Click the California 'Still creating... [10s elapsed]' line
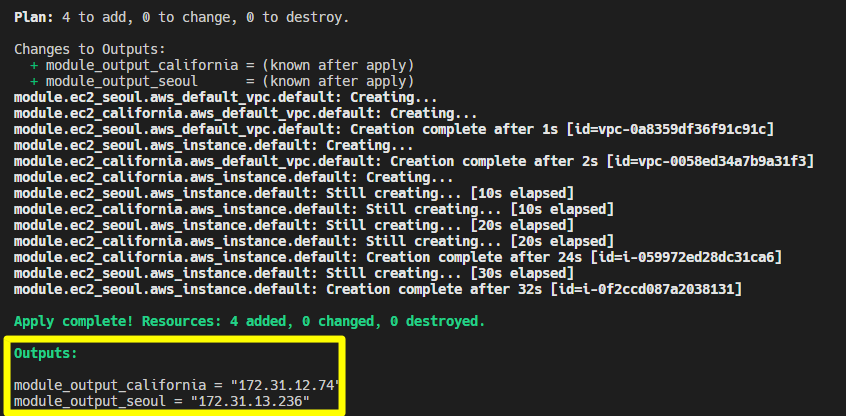 pos(313,209)
